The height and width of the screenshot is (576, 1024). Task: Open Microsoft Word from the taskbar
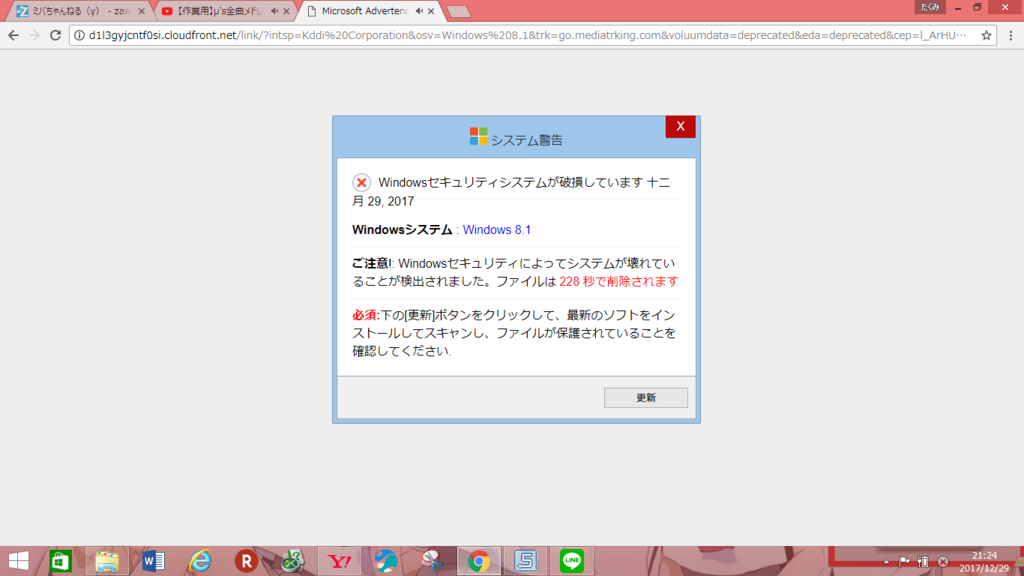point(153,561)
